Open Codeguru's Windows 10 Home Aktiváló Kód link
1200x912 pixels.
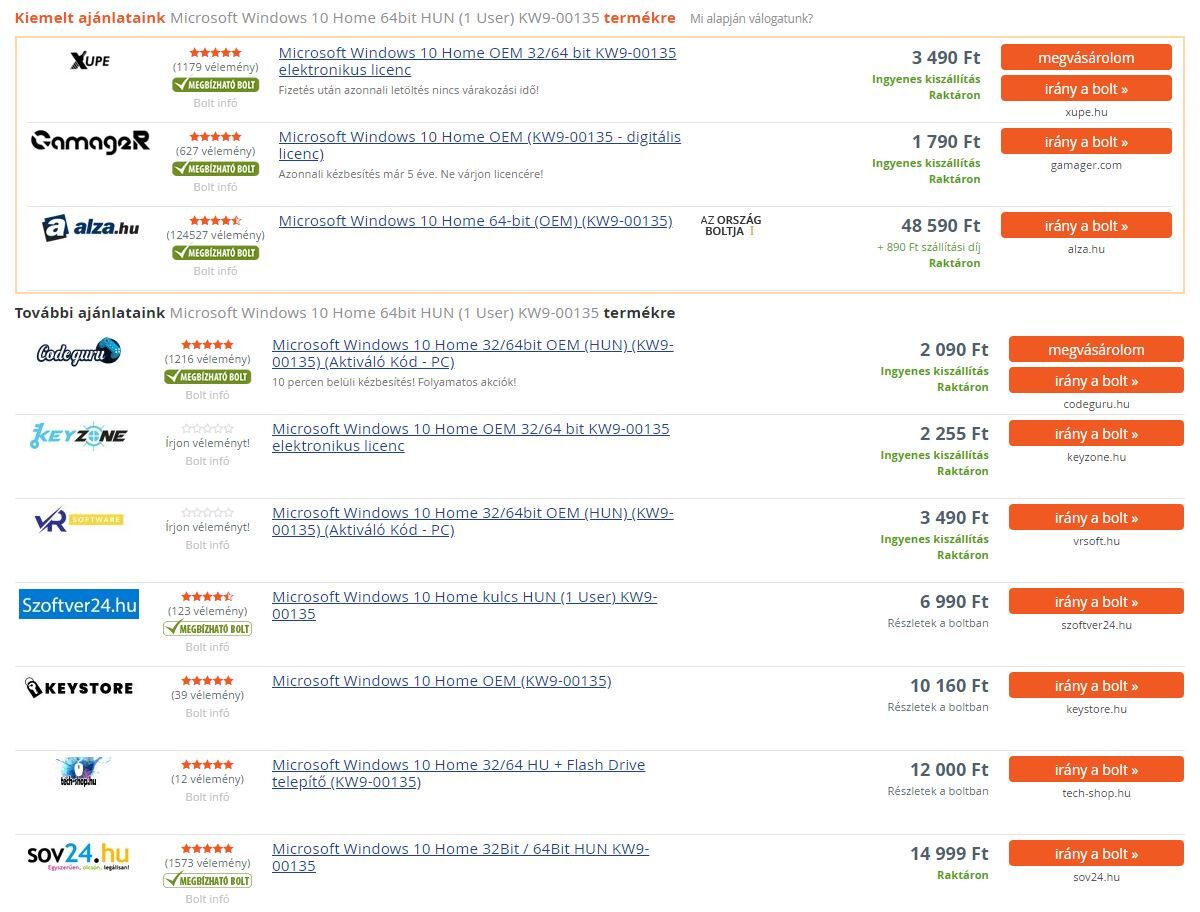click(x=473, y=353)
